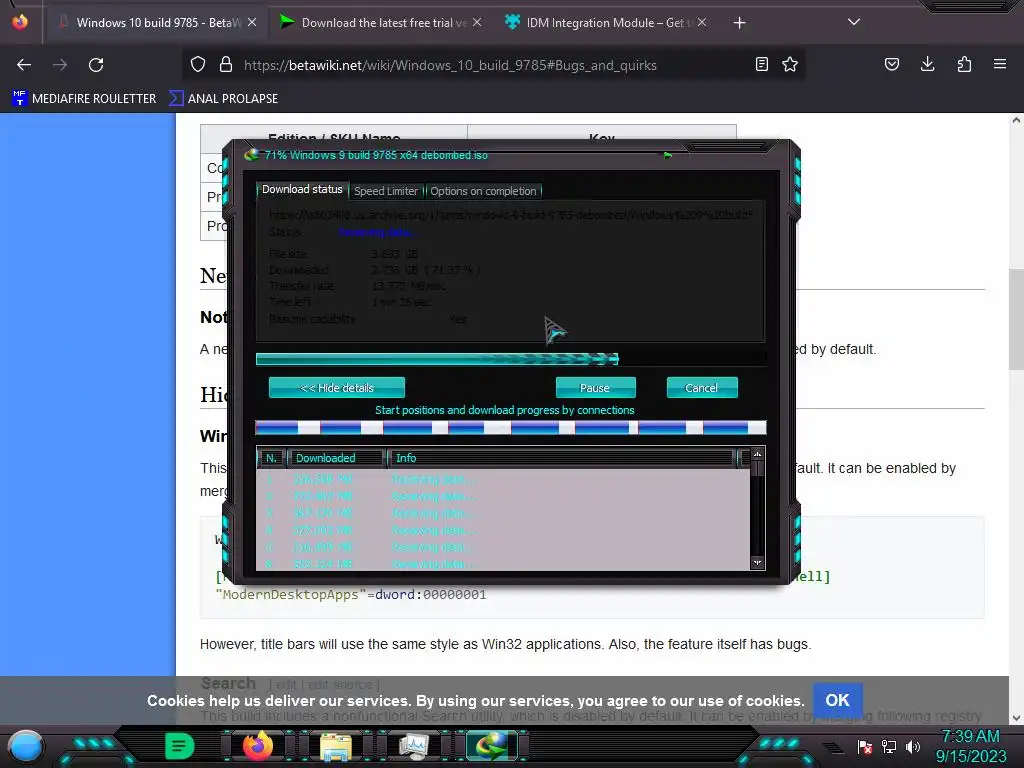The width and height of the screenshot is (1024, 768).
Task: Open green notes app on taskbar
Action: 180,746
